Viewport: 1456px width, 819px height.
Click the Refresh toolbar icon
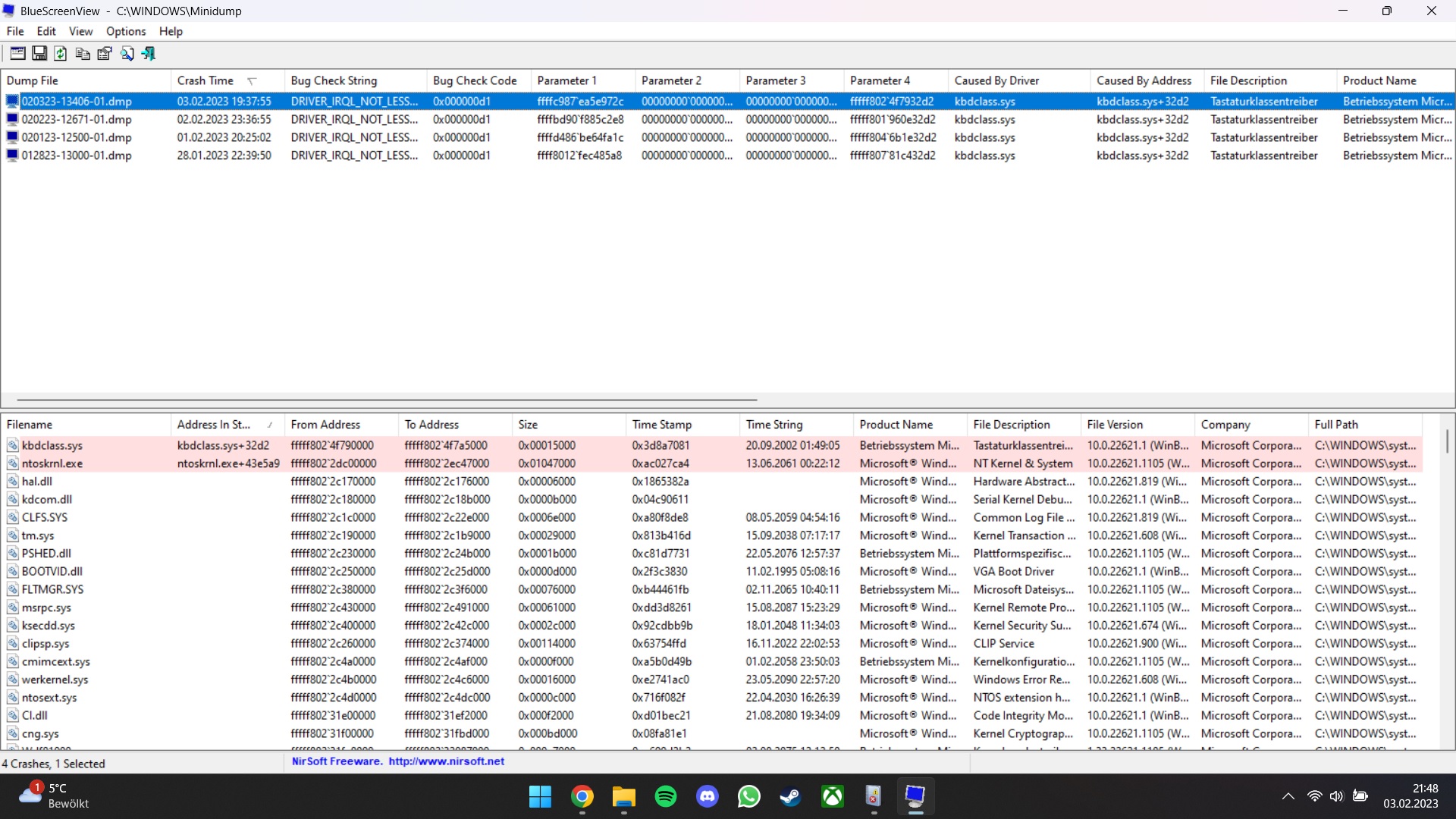61,53
